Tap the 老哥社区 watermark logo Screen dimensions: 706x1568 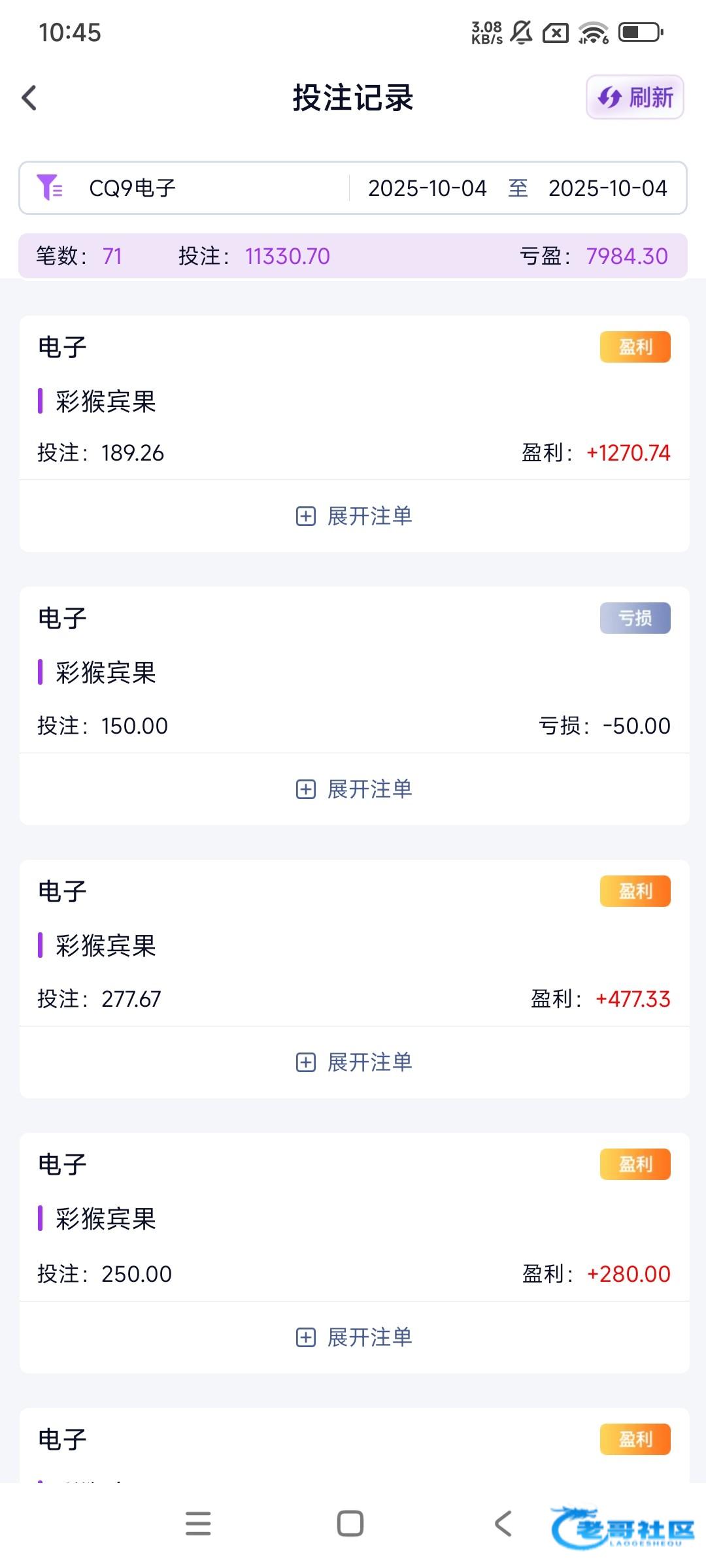coord(622,1527)
